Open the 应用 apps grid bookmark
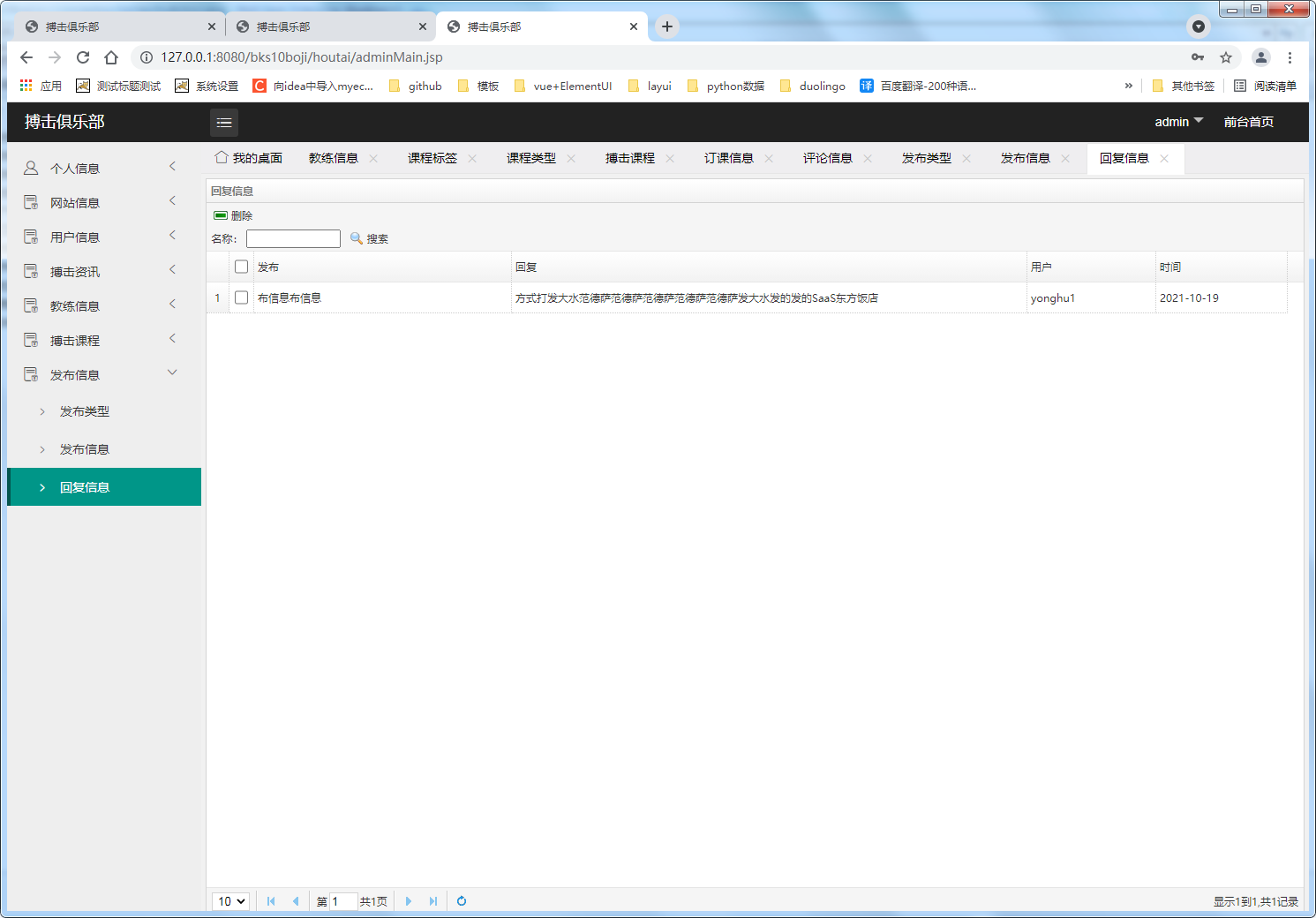This screenshot has height=918, width=1316. click(x=41, y=86)
